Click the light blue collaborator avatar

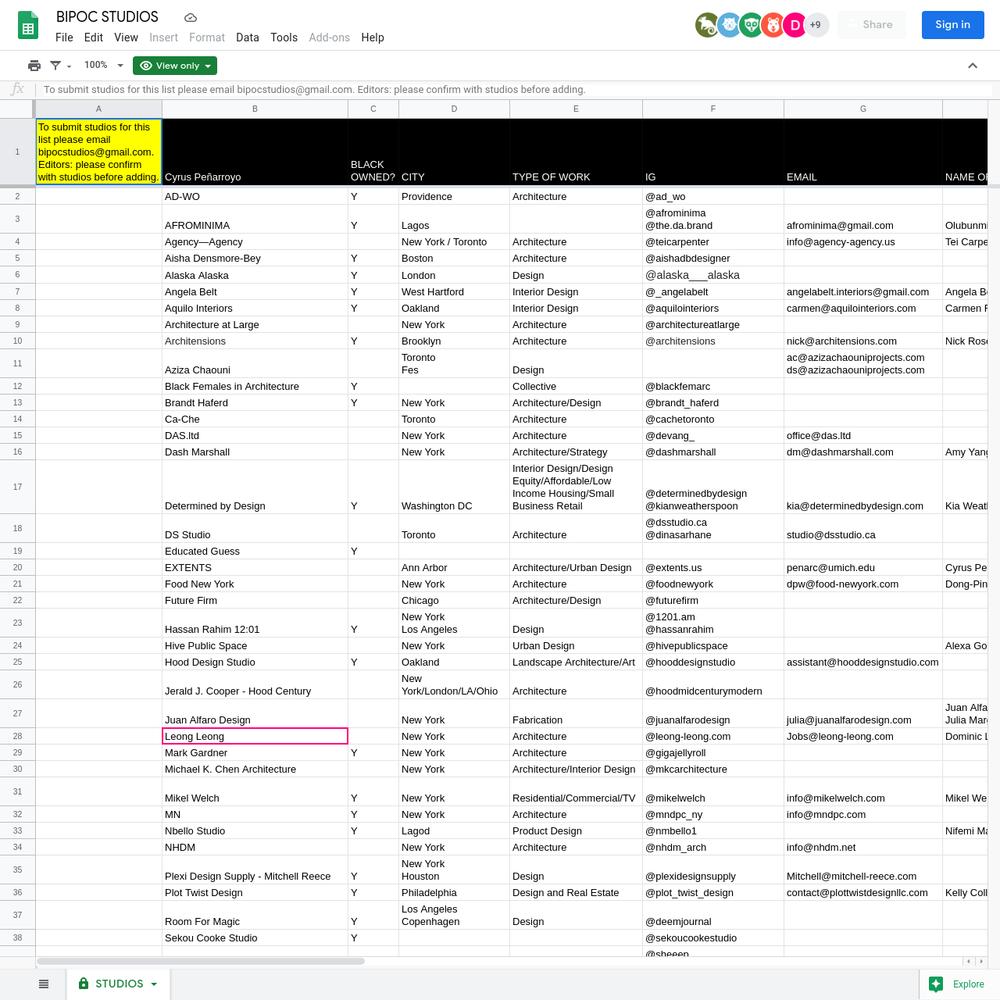pyautogui.click(x=729, y=25)
